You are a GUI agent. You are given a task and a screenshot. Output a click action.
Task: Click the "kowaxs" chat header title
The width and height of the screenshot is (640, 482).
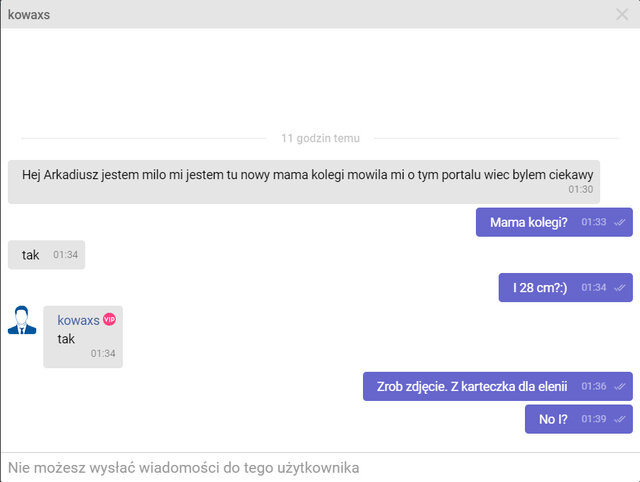[x=29, y=15]
